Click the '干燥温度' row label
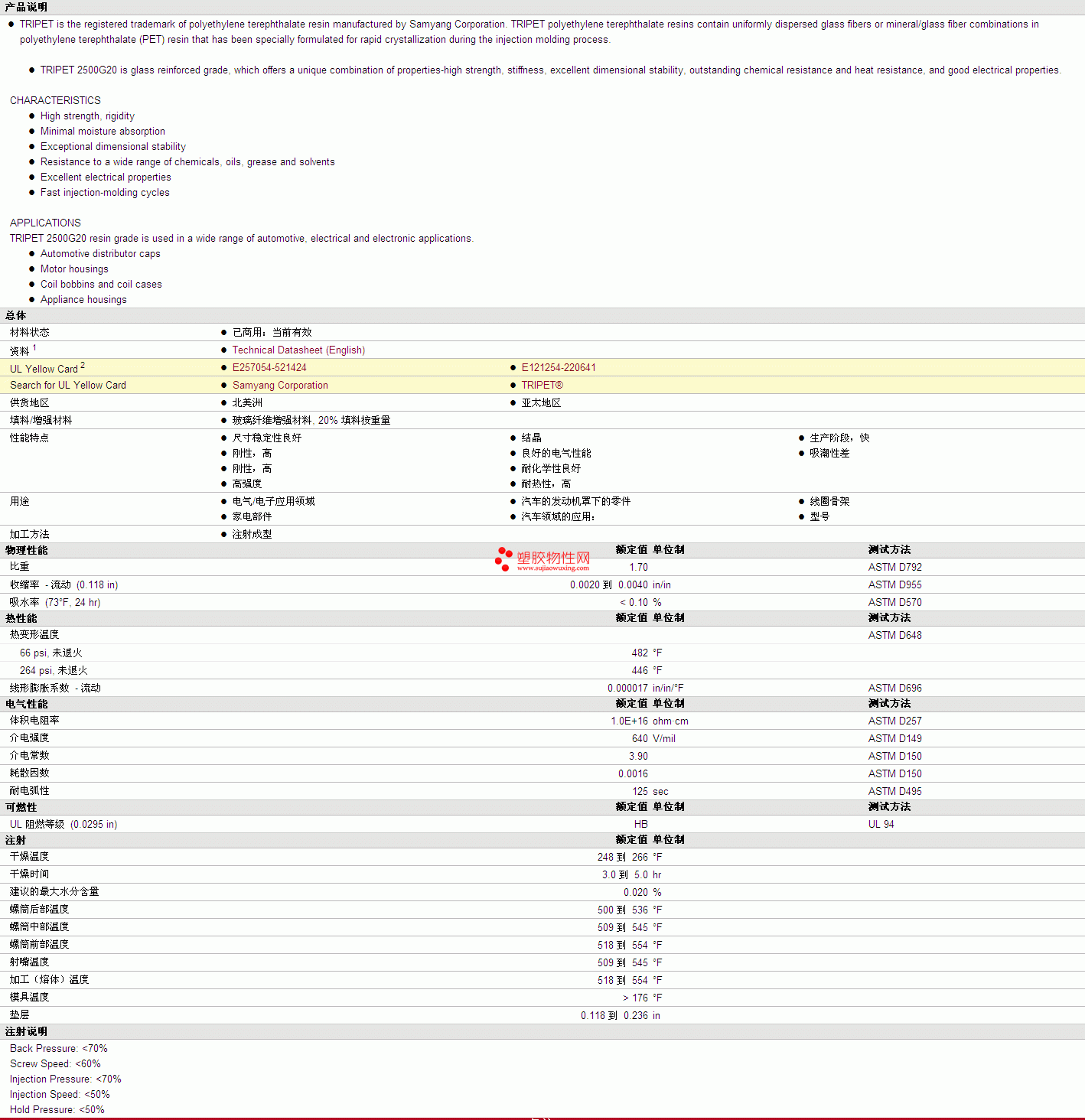The image size is (1085, 1120). coord(29,857)
